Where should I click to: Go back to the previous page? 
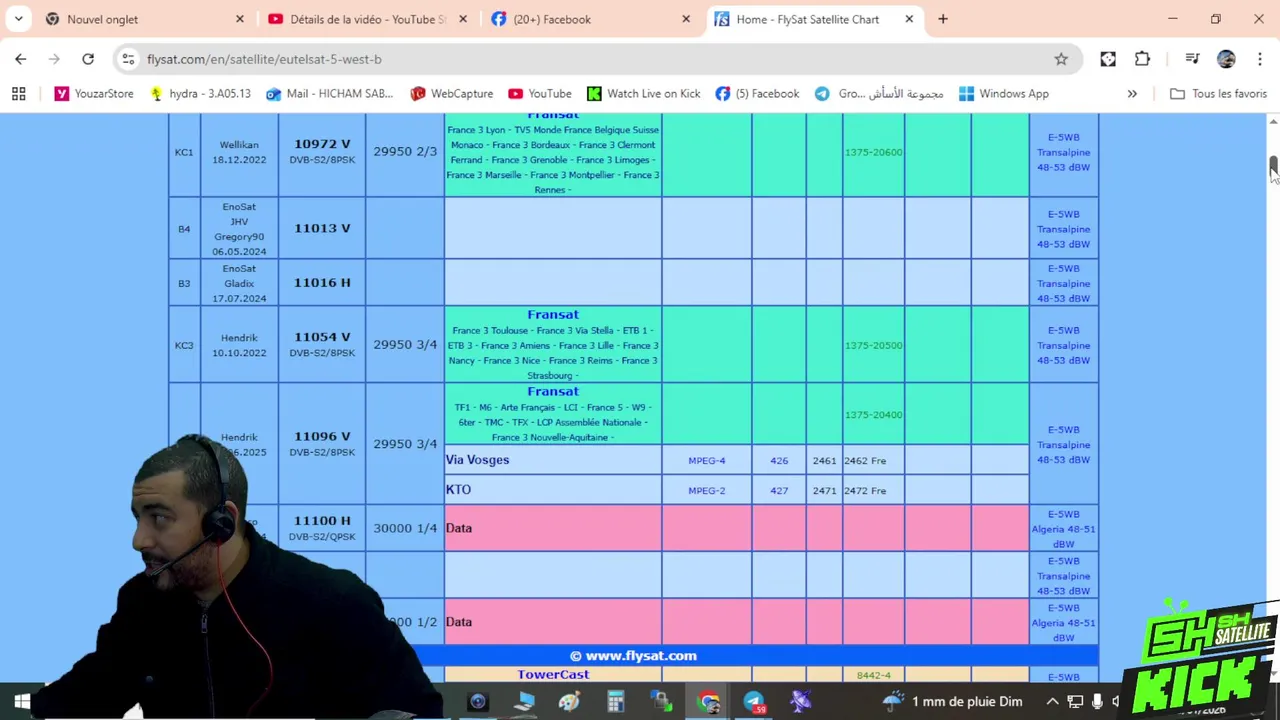[20, 59]
